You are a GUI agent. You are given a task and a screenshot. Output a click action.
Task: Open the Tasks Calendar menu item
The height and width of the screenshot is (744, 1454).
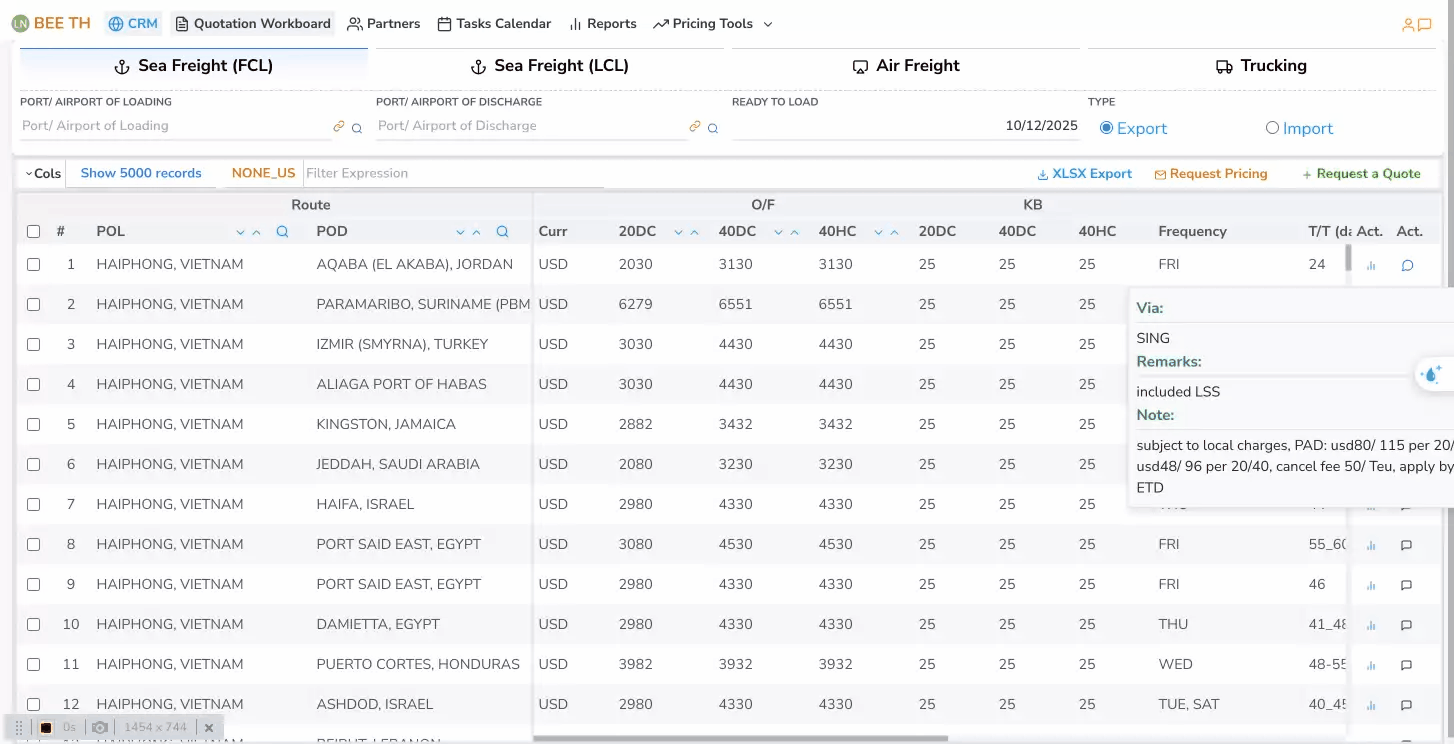pyautogui.click(x=494, y=24)
